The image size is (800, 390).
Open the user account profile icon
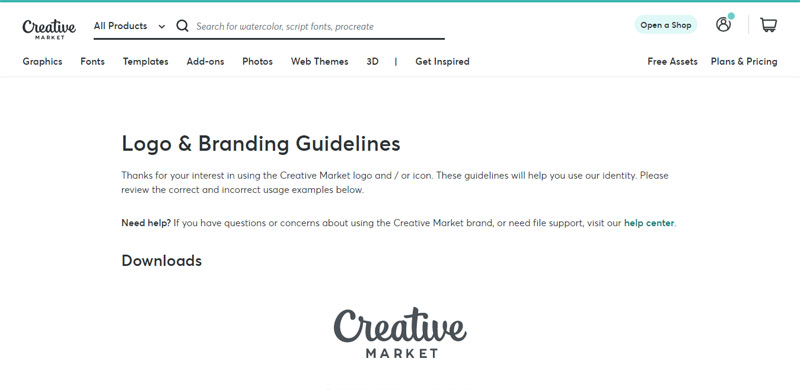[723, 25]
